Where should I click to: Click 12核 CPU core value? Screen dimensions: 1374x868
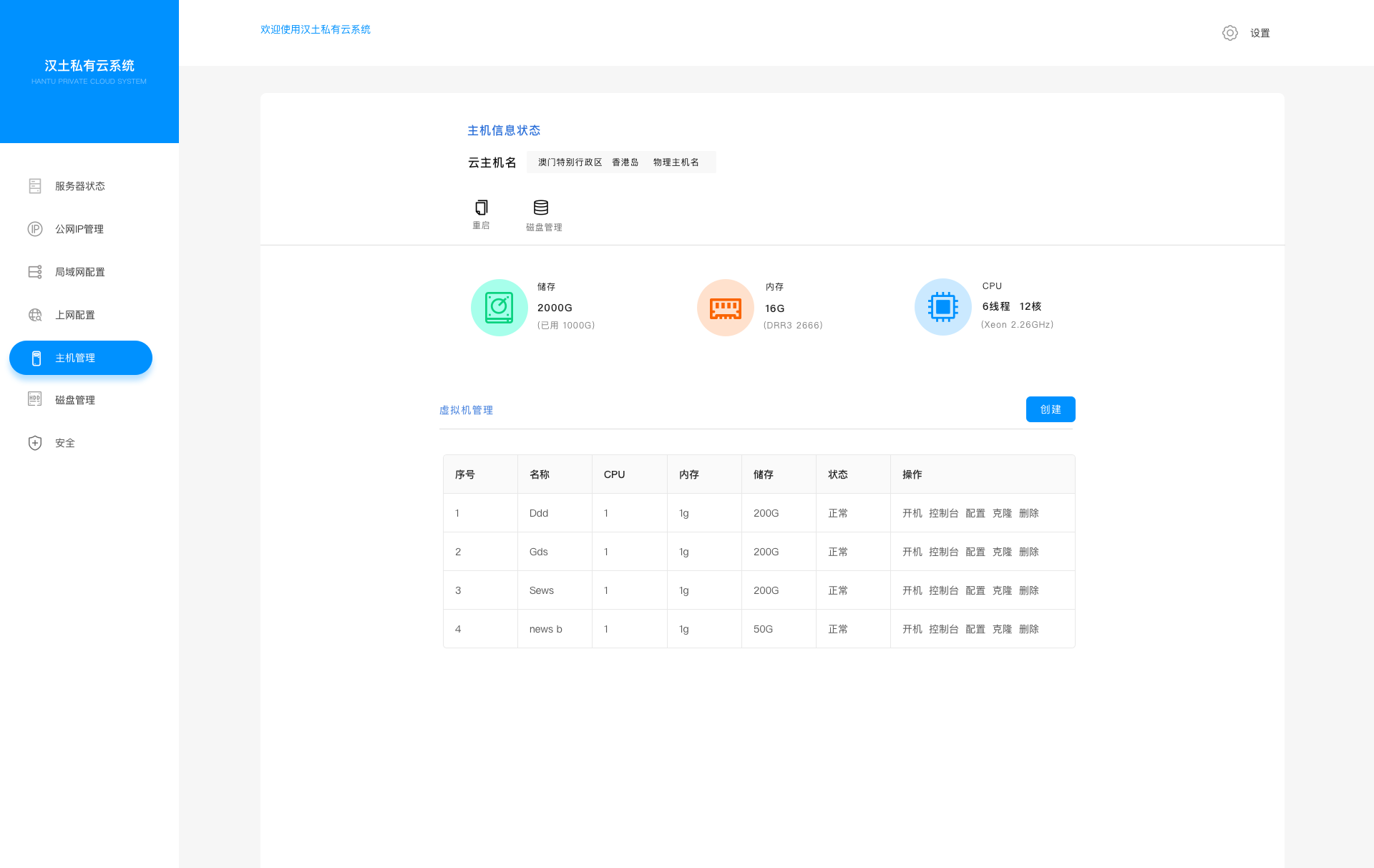tap(1030, 306)
